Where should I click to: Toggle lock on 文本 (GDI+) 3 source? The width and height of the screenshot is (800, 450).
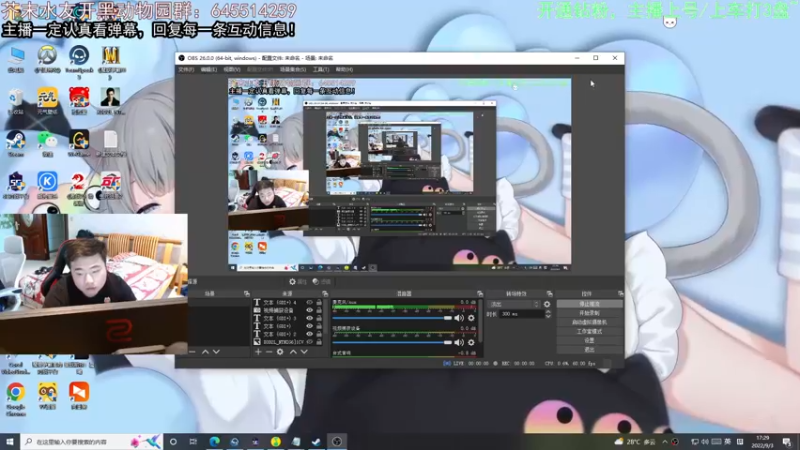(319, 318)
